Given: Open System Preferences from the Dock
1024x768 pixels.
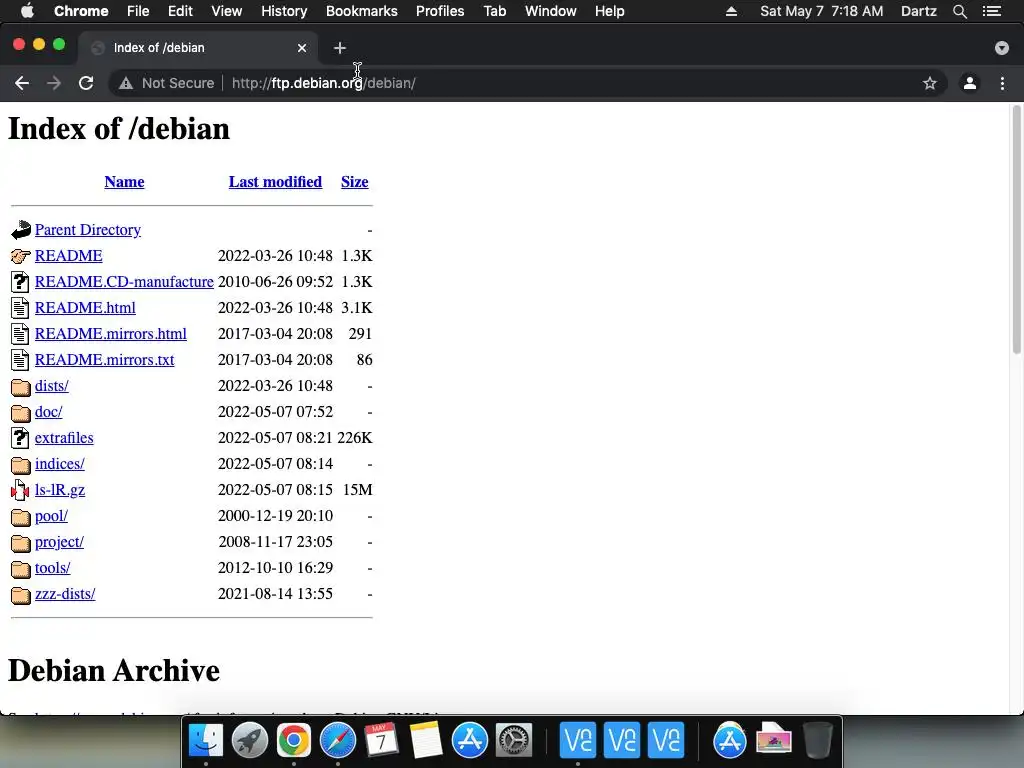Looking at the screenshot, I should click(514, 740).
